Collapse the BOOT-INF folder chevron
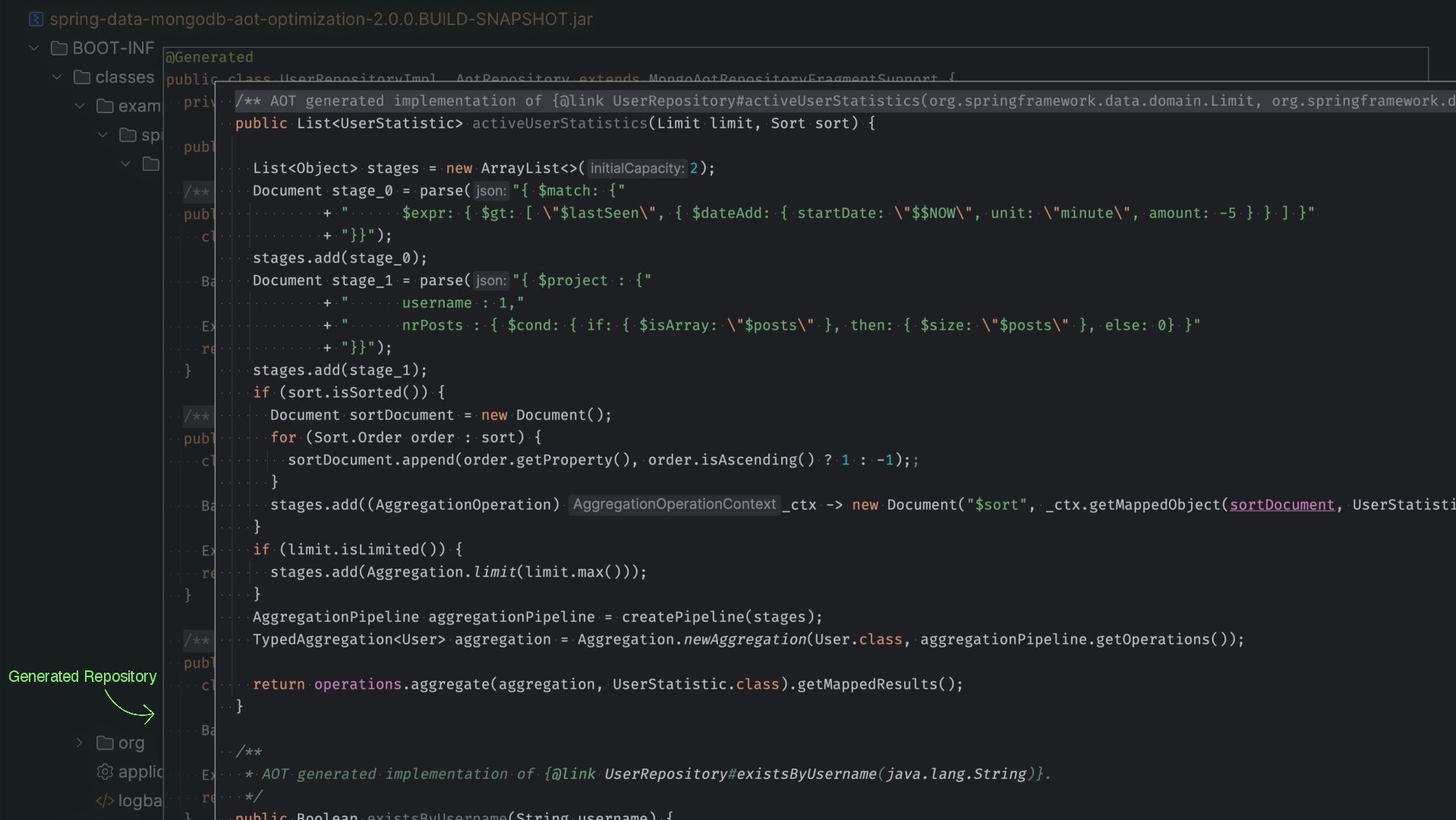 (34, 49)
